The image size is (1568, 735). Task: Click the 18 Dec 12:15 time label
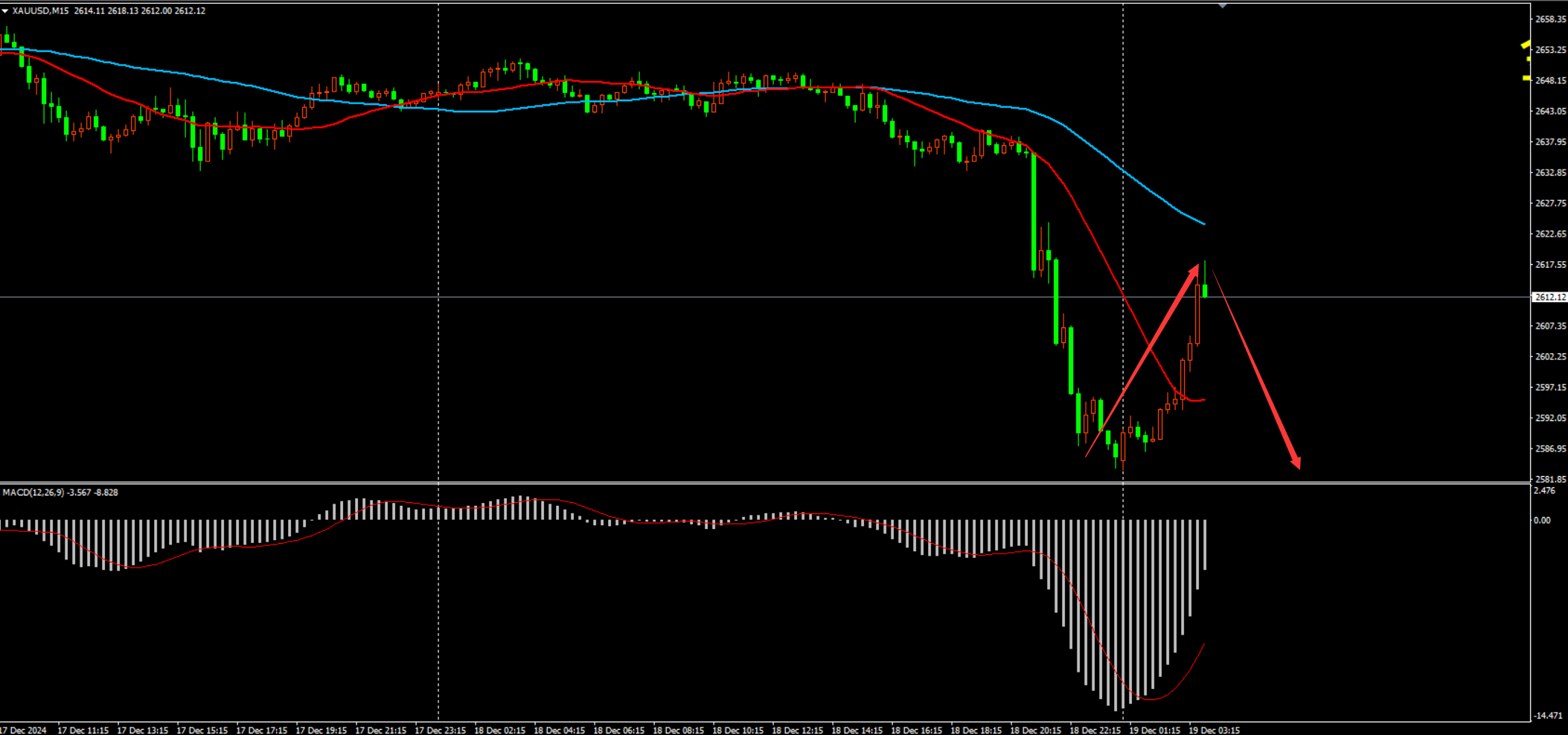797,731
